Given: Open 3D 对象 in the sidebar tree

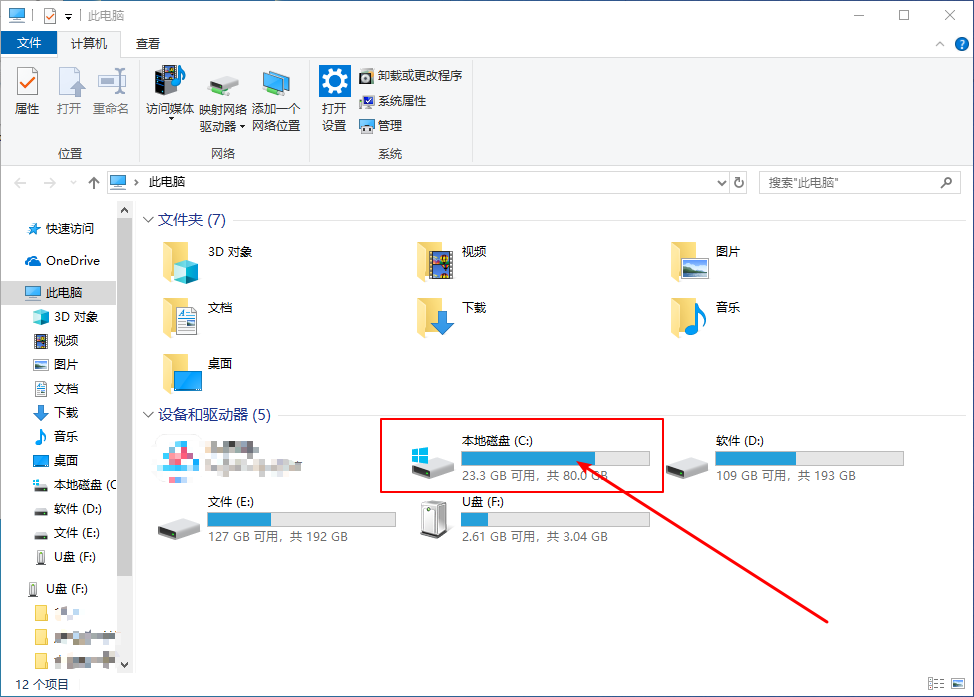Looking at the screenshot, I should (65, 317).
